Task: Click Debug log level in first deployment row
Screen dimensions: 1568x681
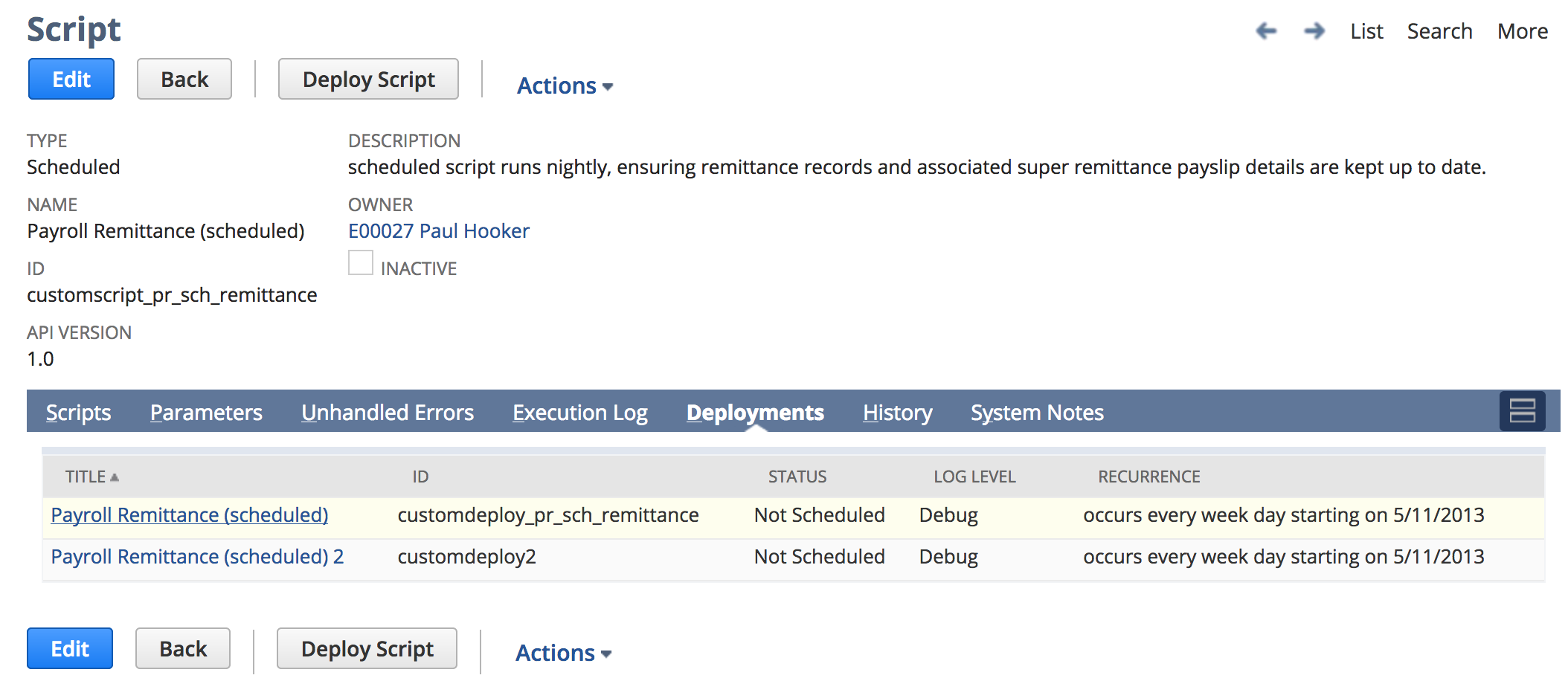Action: tap(948, 515)
